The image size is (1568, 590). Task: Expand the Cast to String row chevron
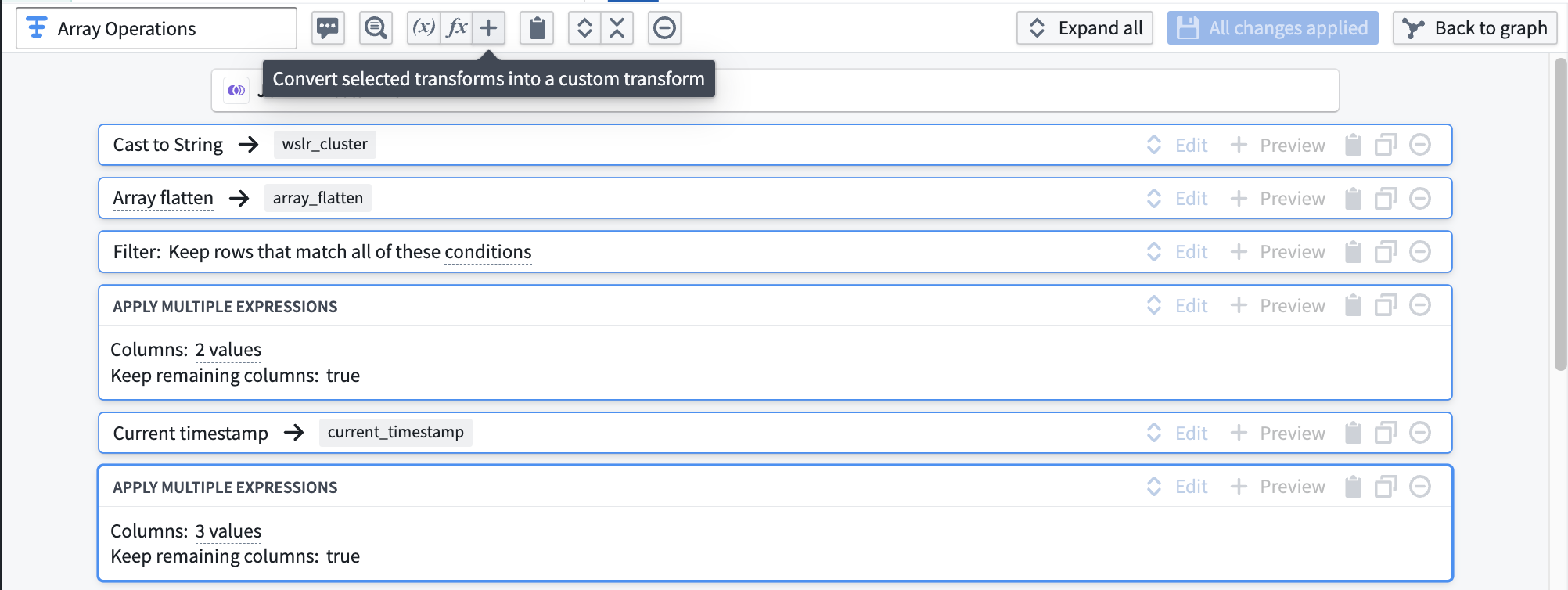tap(1154, 145)
